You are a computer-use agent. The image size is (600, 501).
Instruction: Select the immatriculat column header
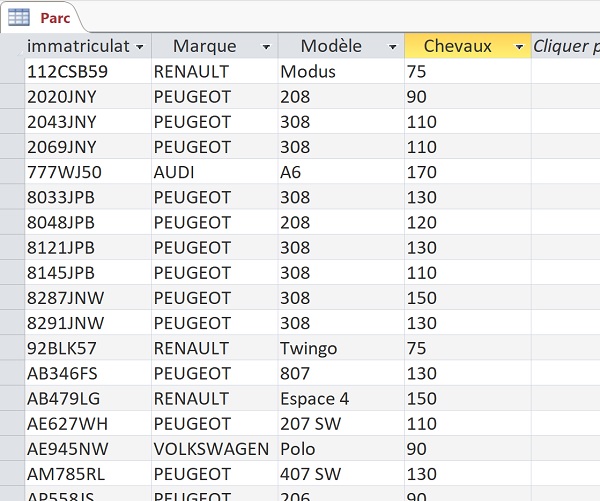[x=88, y=46]
